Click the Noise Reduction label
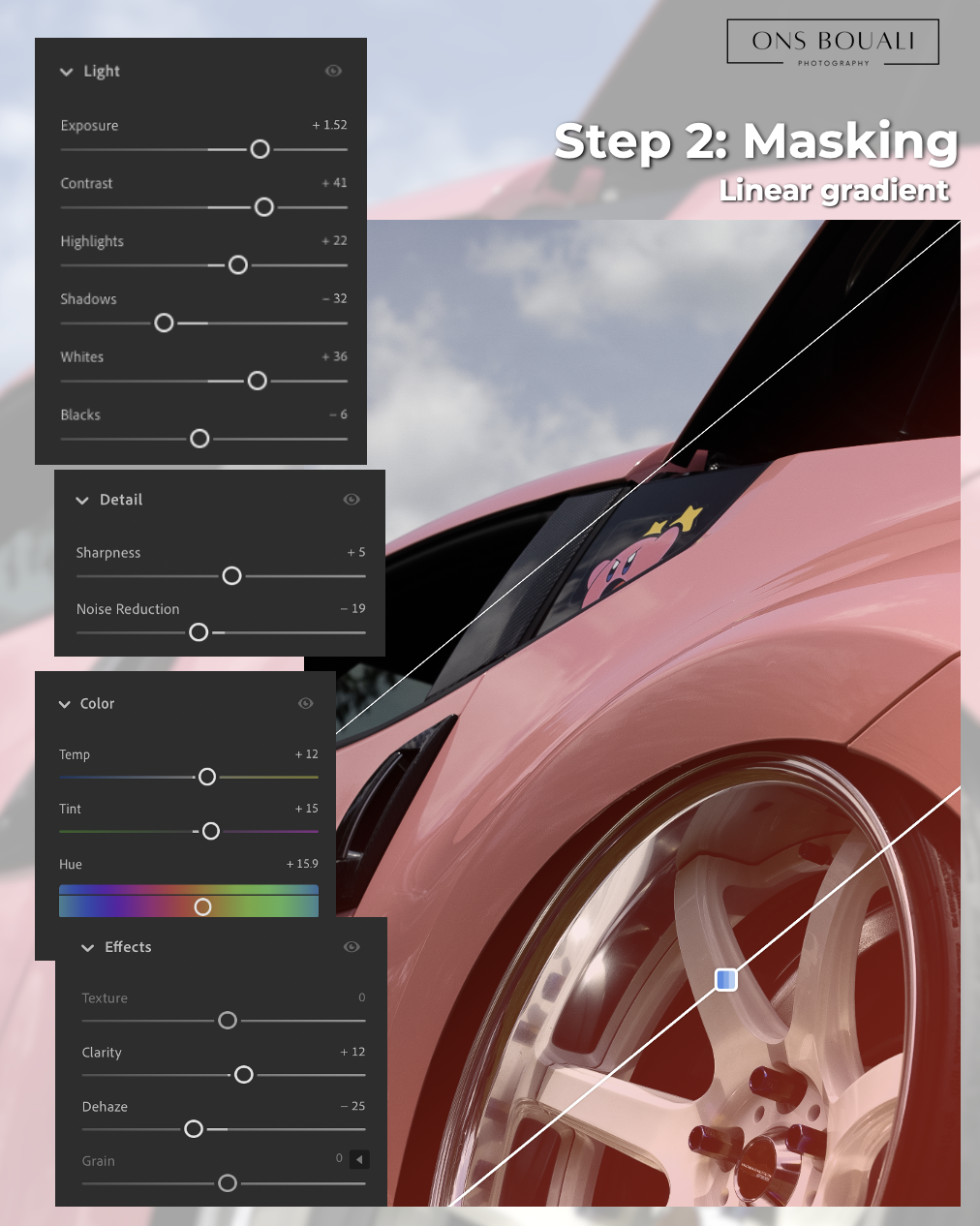Screen dimensions: 980x1226 pyautogui.click(x=128, y=609)
